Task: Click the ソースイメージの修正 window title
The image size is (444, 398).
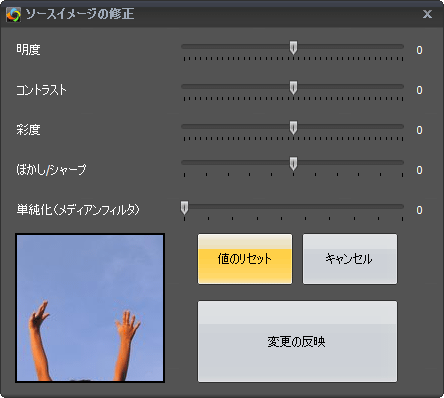Action: [x=80, y=14]
